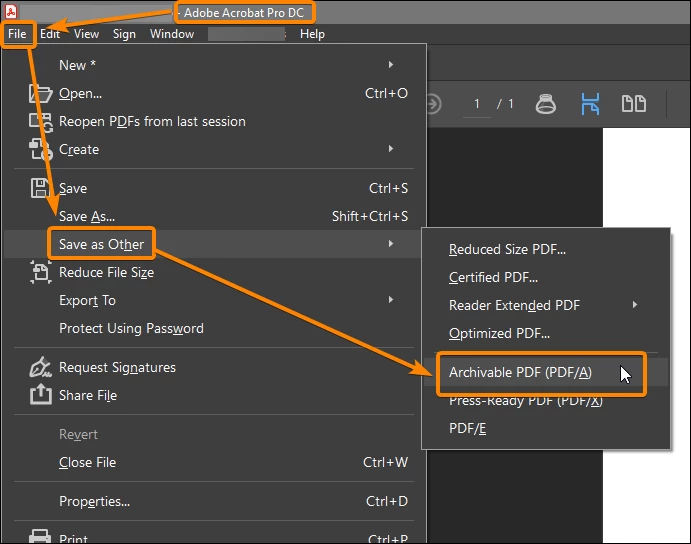Click the Adobe Acrobat app icon in title bar
This screenshot has height=544, width=691.
[11, 11]
